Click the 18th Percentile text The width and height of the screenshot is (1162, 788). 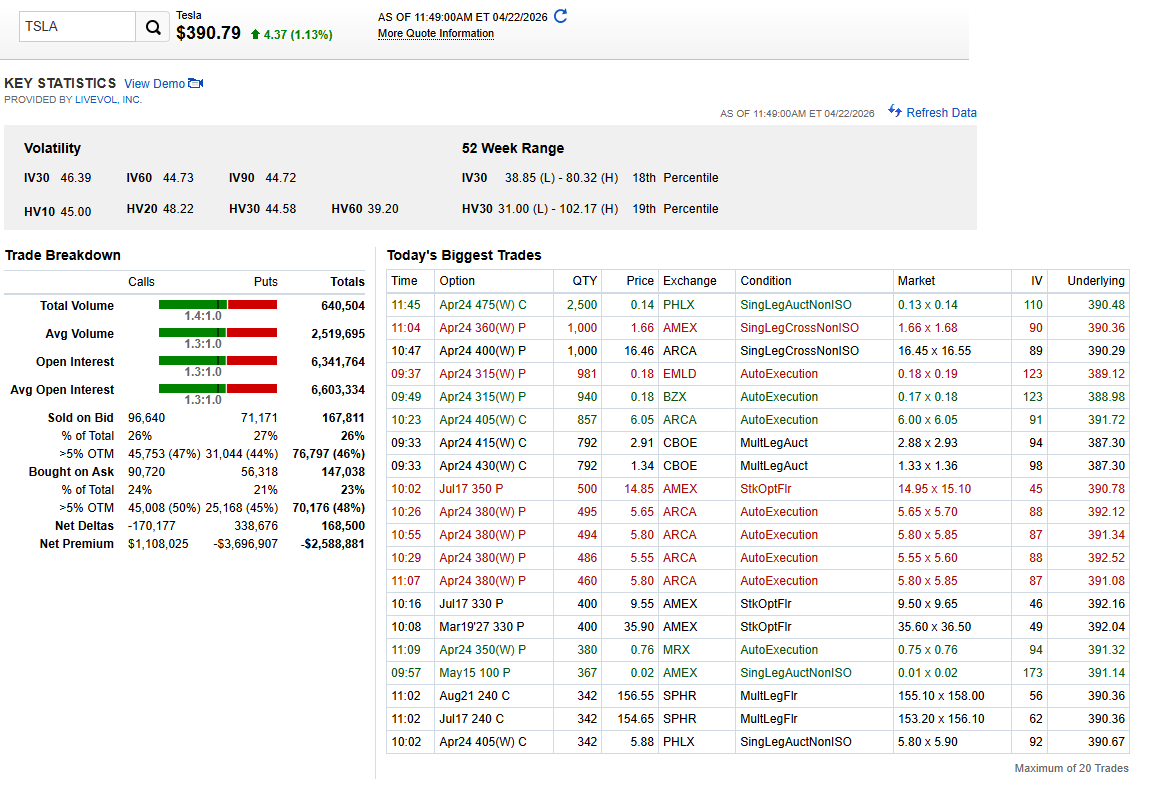point(675,178)
